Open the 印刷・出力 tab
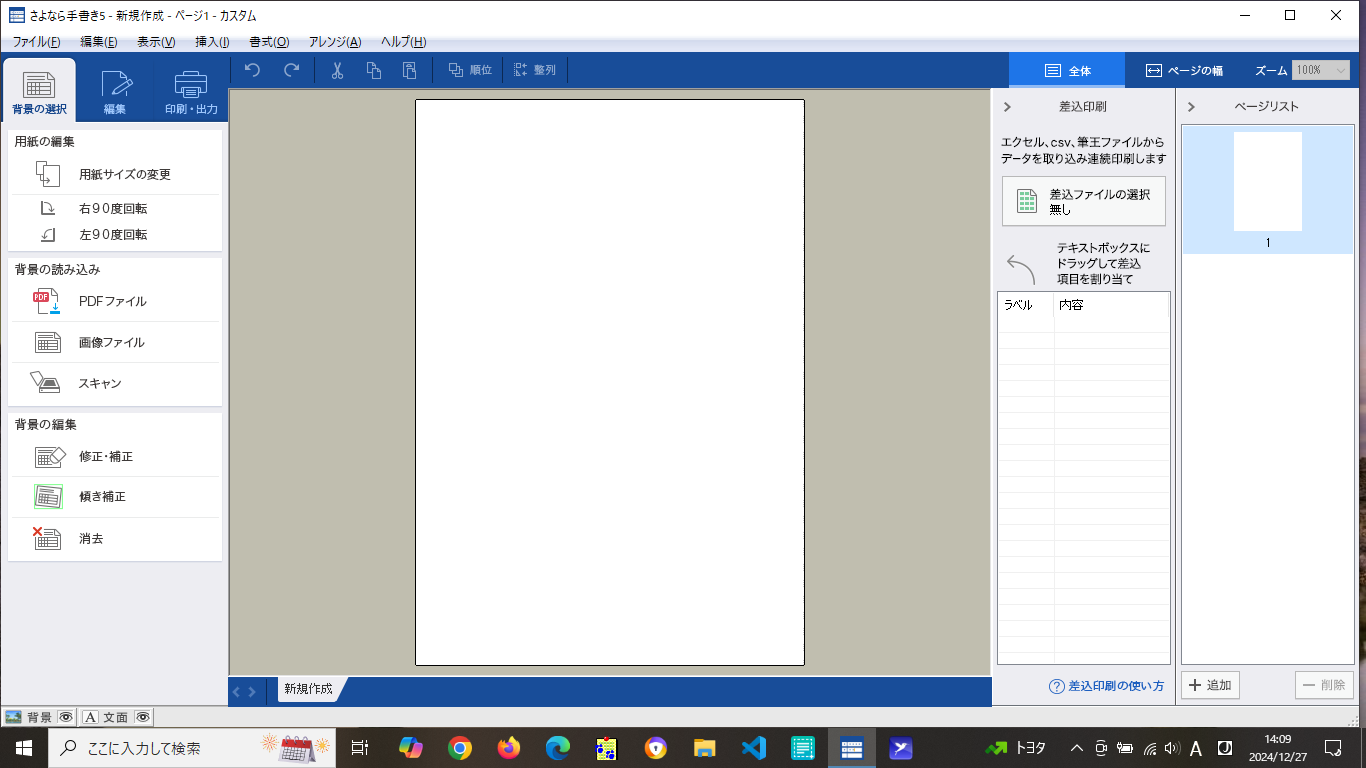 (191, 91)
